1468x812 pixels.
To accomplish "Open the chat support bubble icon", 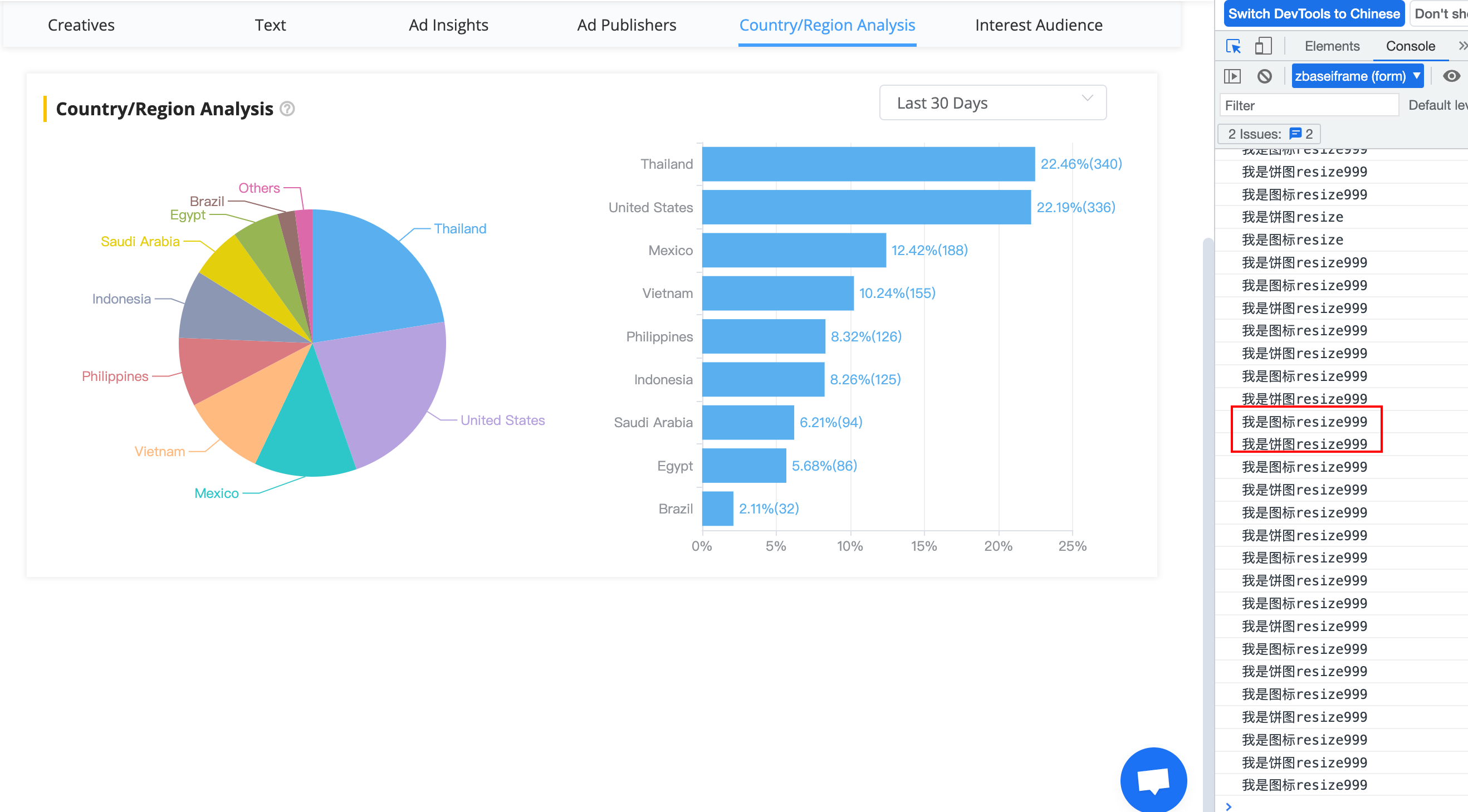I will 1153,780.
